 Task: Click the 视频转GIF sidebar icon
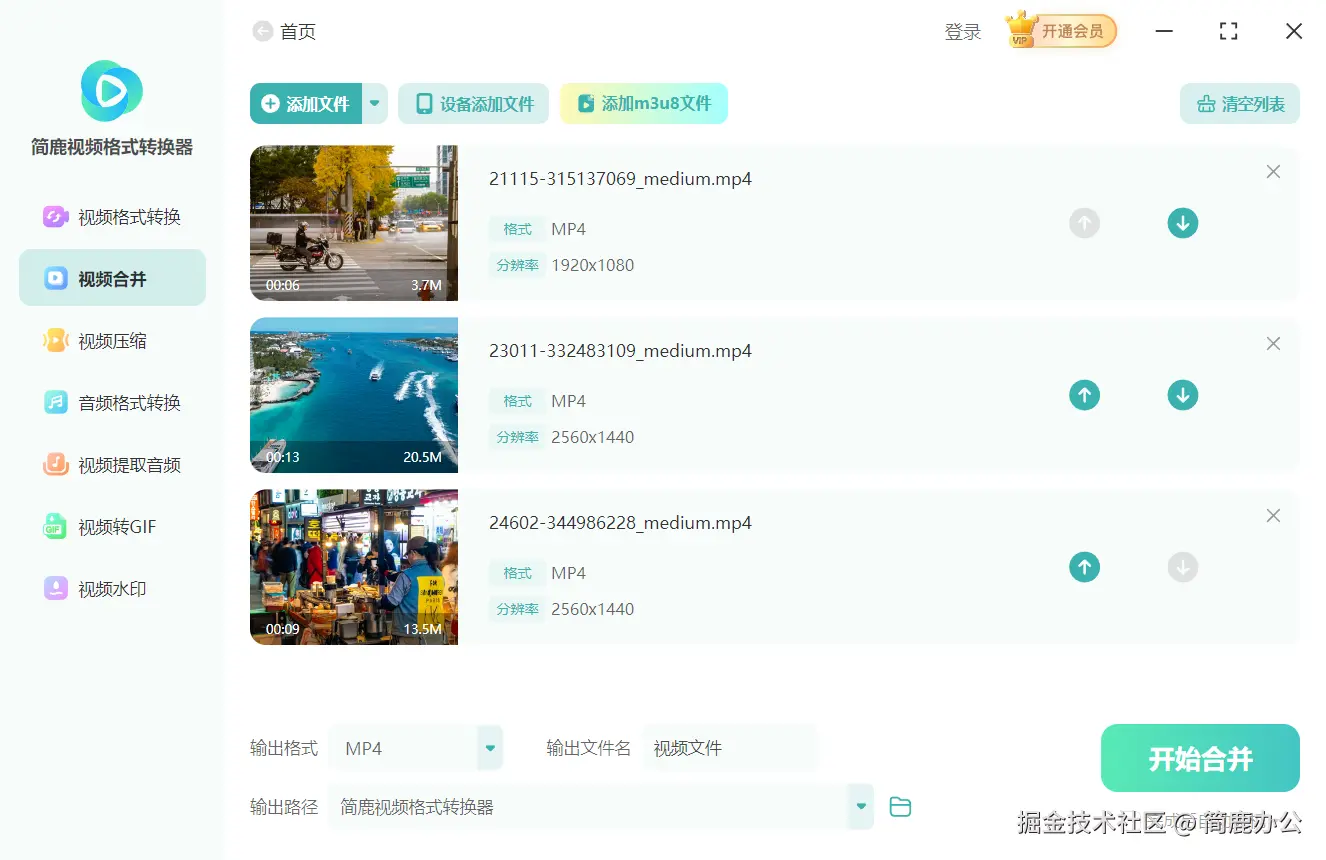point(55,527)
